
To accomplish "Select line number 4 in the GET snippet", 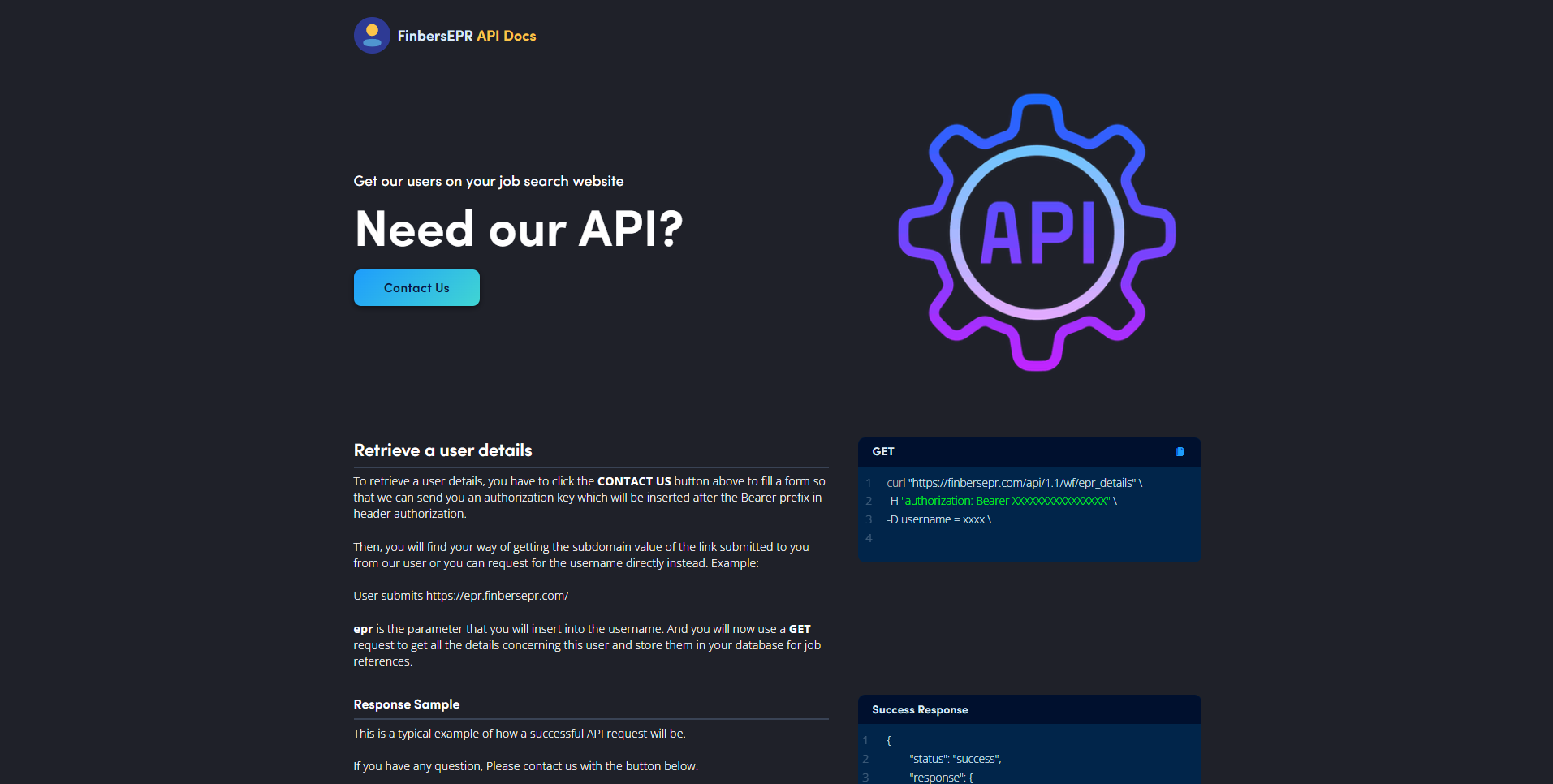I will tap(868, 537).
